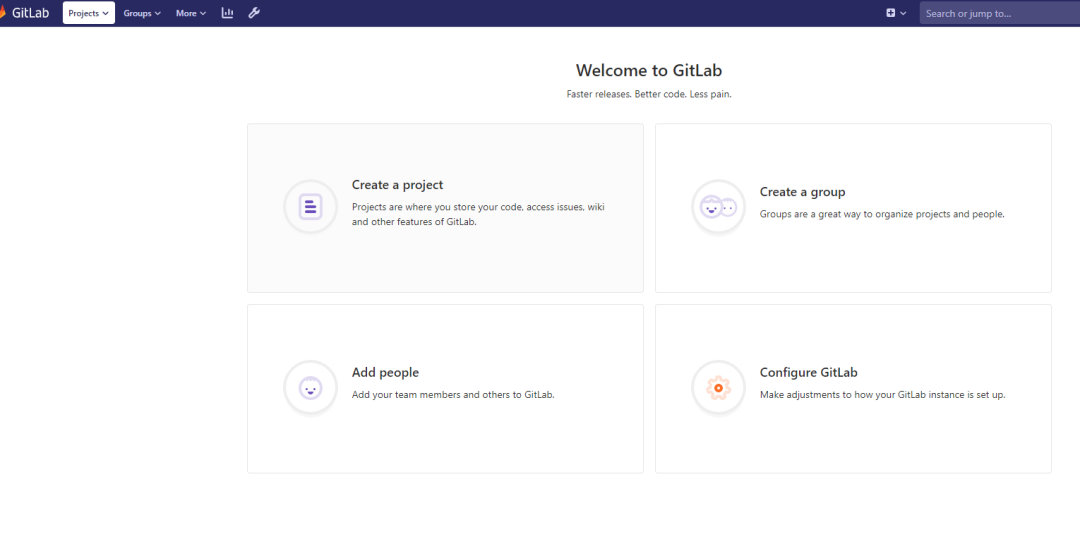The width and height of the screenshot is (1080, 544).
Task: Click 'Faster releases. Better code.' tagline
Action: (x=649, y=94)
